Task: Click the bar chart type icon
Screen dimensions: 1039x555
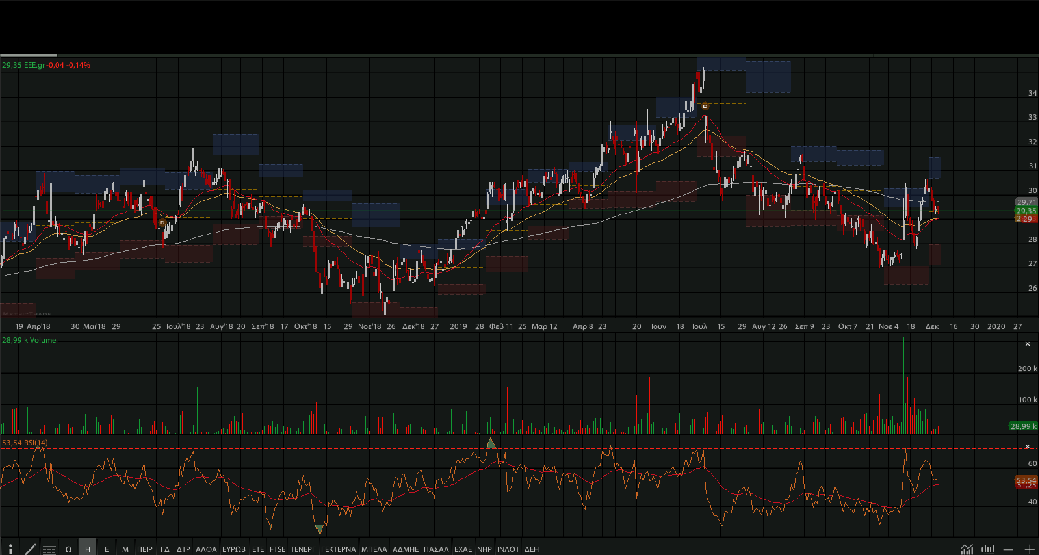Action: click(x=987, y=549)
